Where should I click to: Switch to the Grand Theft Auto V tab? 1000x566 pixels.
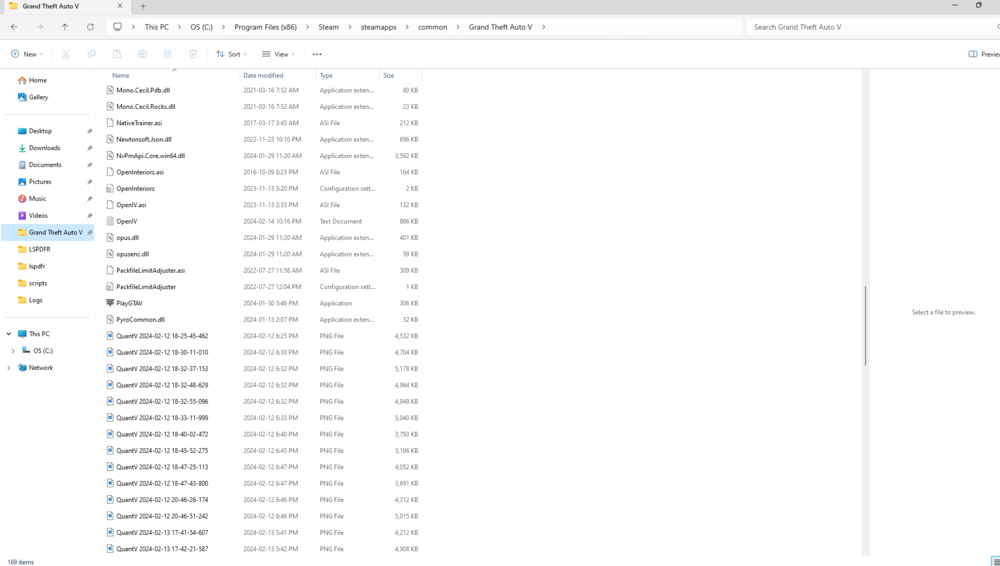pyautogui.click(x=64, y=6)
